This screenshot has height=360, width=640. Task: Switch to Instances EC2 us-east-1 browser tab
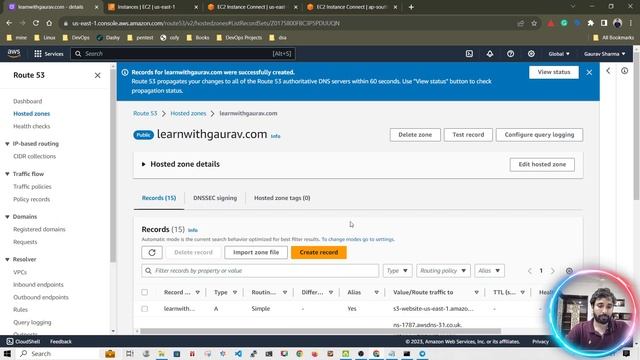pos(151,7)
